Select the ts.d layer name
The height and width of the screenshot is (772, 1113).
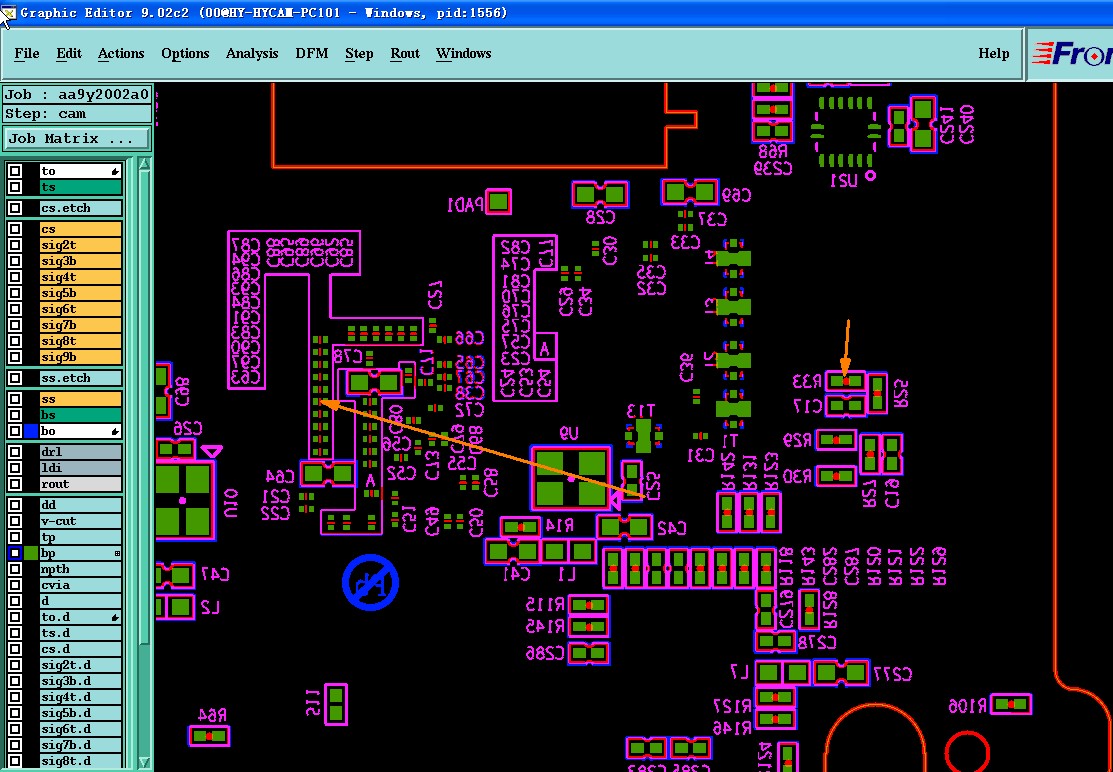[x=81, y=634]
